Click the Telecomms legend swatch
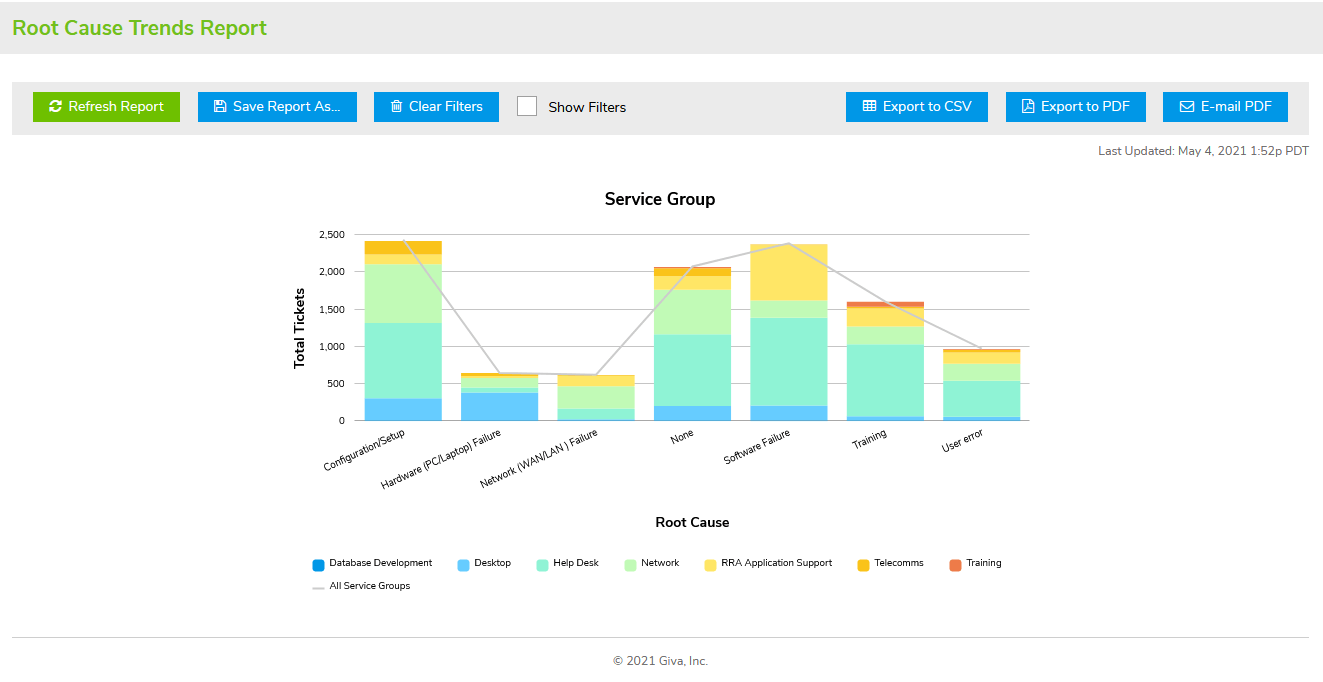 tap(864, 564)
